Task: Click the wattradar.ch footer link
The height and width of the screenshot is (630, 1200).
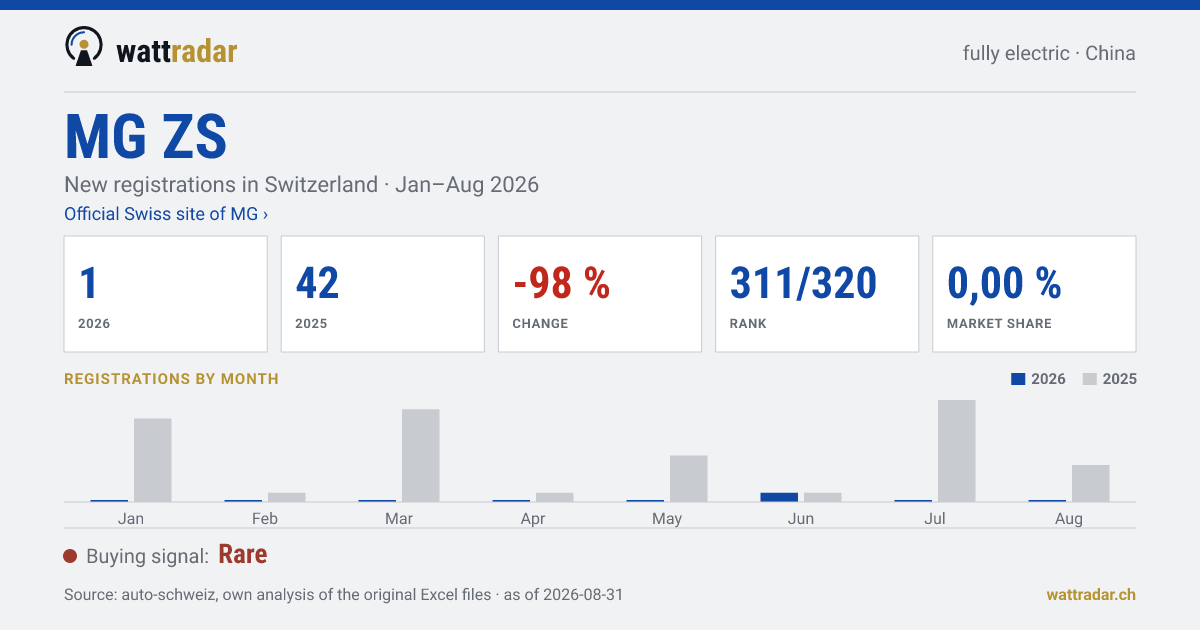Action: pyautogui.click(x=1091, y=594)
